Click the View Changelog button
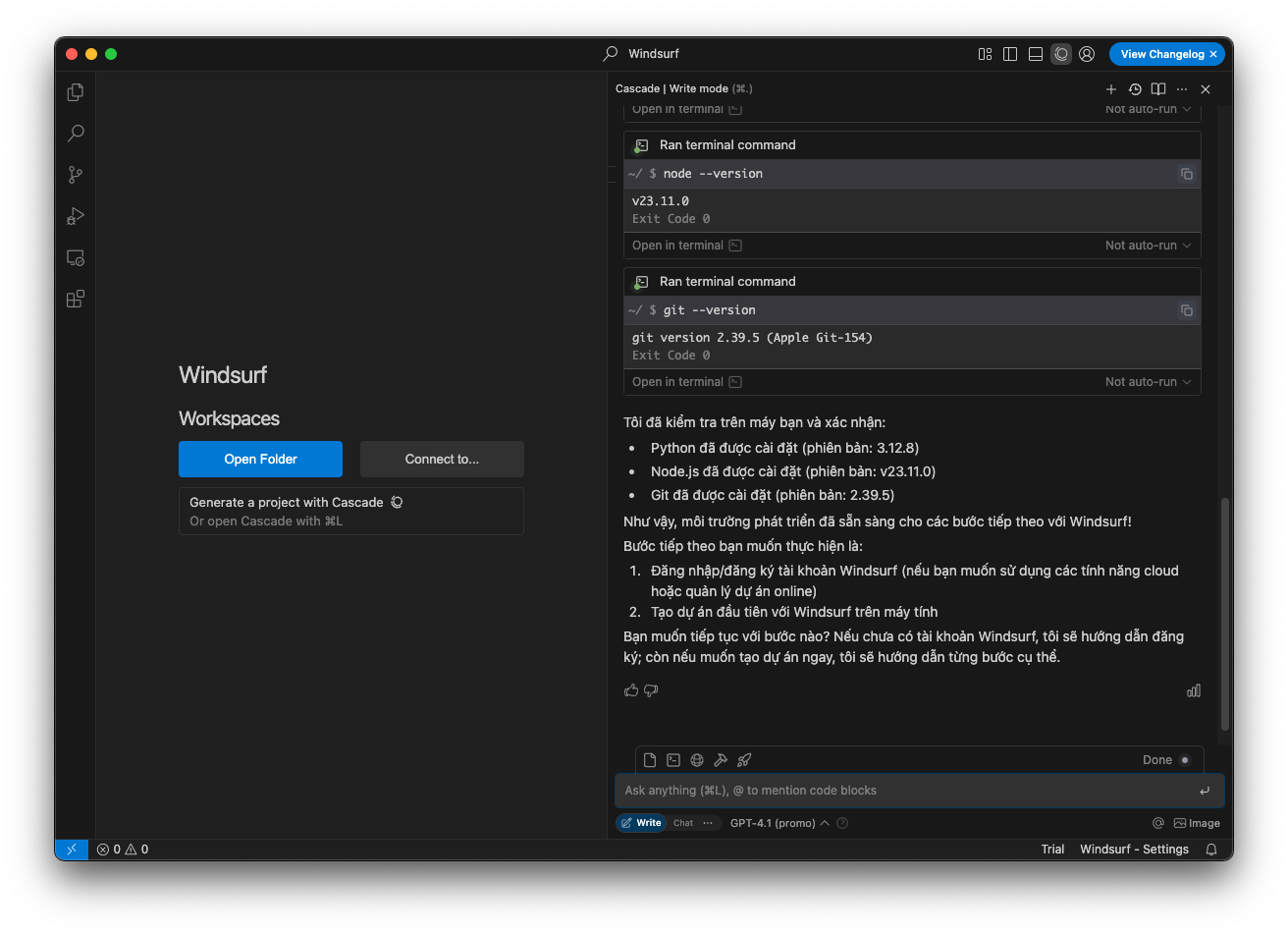 pos(1162,54)
